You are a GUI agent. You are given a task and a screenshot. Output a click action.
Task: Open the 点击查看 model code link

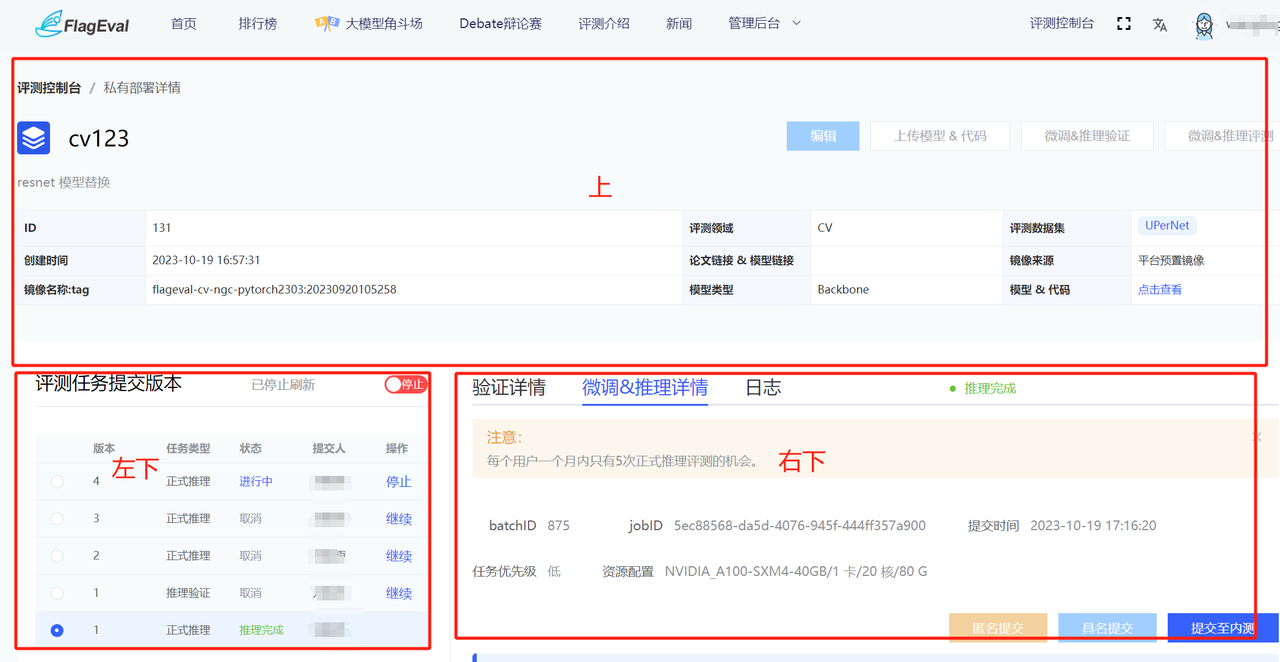tap(1159, 290)
